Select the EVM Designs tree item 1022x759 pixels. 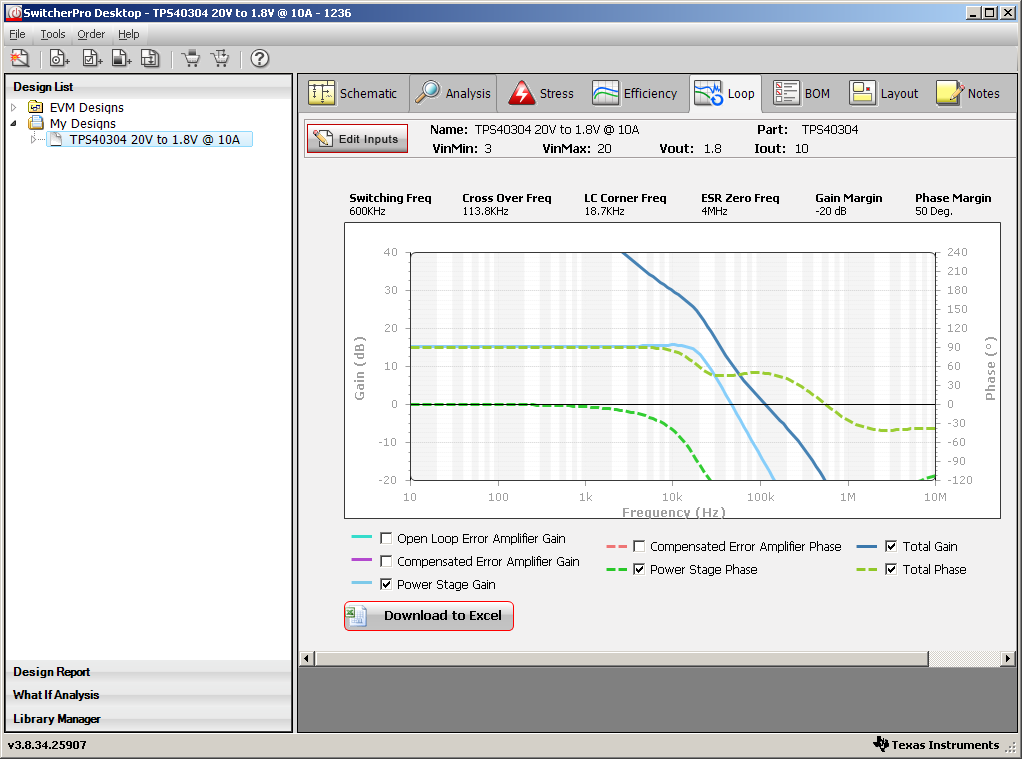point(87,107)
